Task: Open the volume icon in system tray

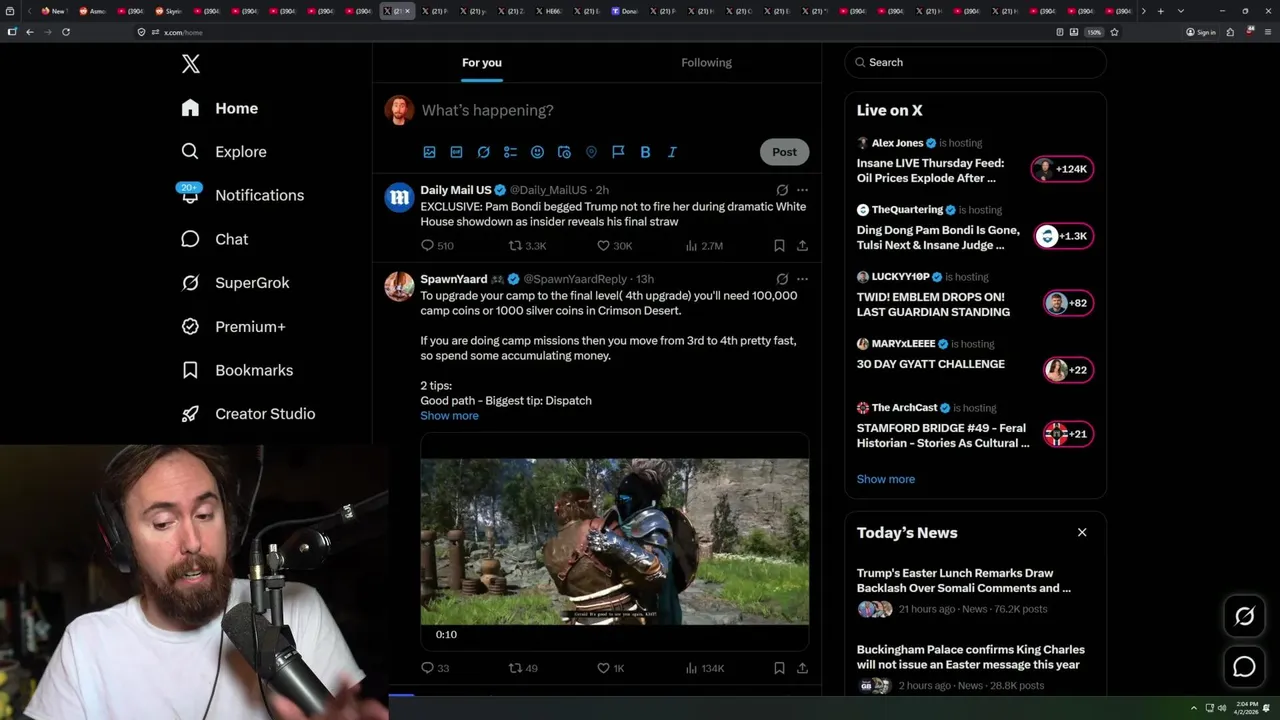Action: (x=1222, y=708)
